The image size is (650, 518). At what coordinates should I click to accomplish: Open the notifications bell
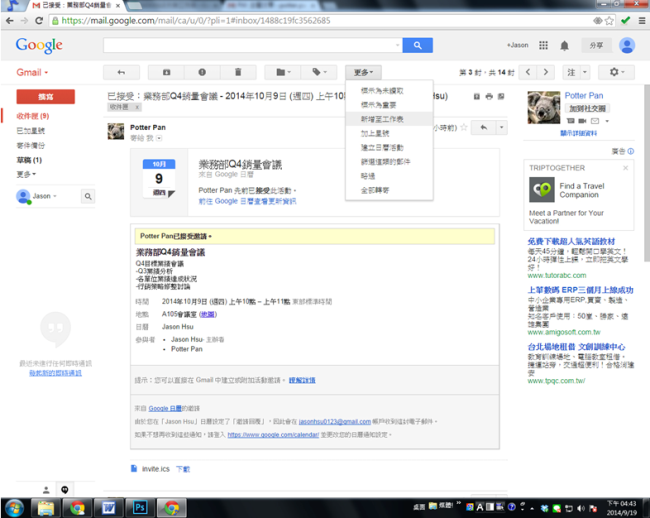564,46
